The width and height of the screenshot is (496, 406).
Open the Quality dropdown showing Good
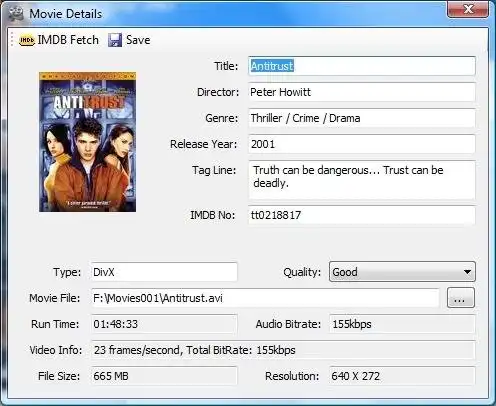point(402,272)
